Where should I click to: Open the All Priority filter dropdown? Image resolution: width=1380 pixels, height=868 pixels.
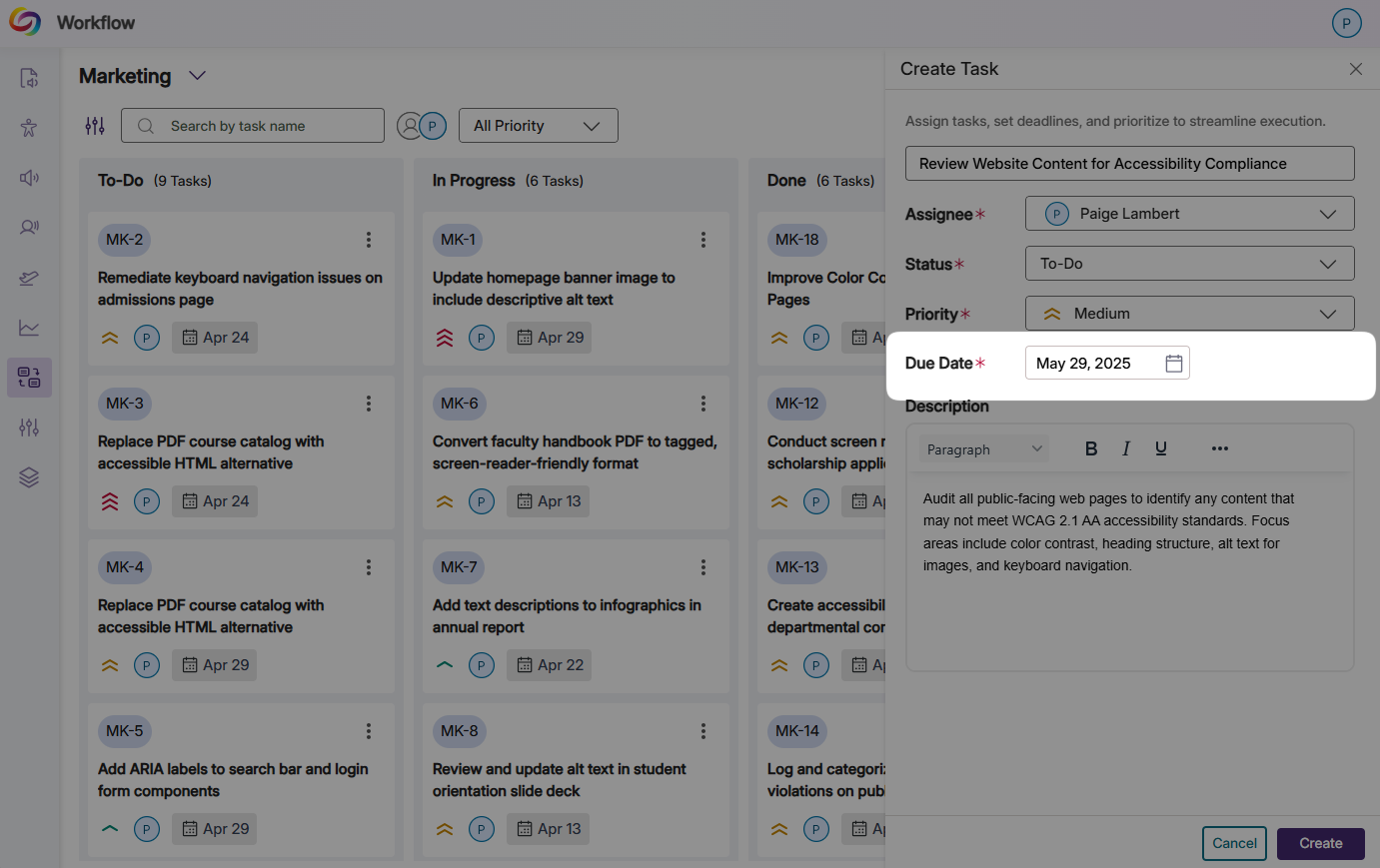click(538, 126)
